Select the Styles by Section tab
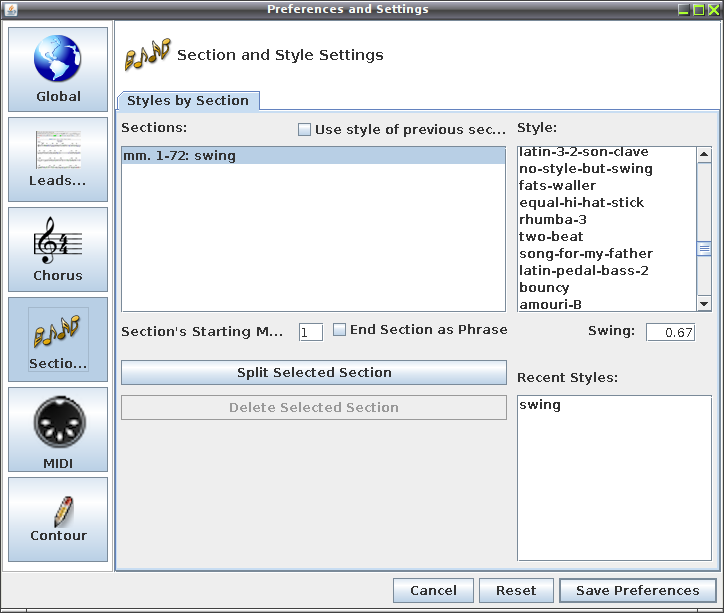724x613 pixels. (x=188, y=101)
